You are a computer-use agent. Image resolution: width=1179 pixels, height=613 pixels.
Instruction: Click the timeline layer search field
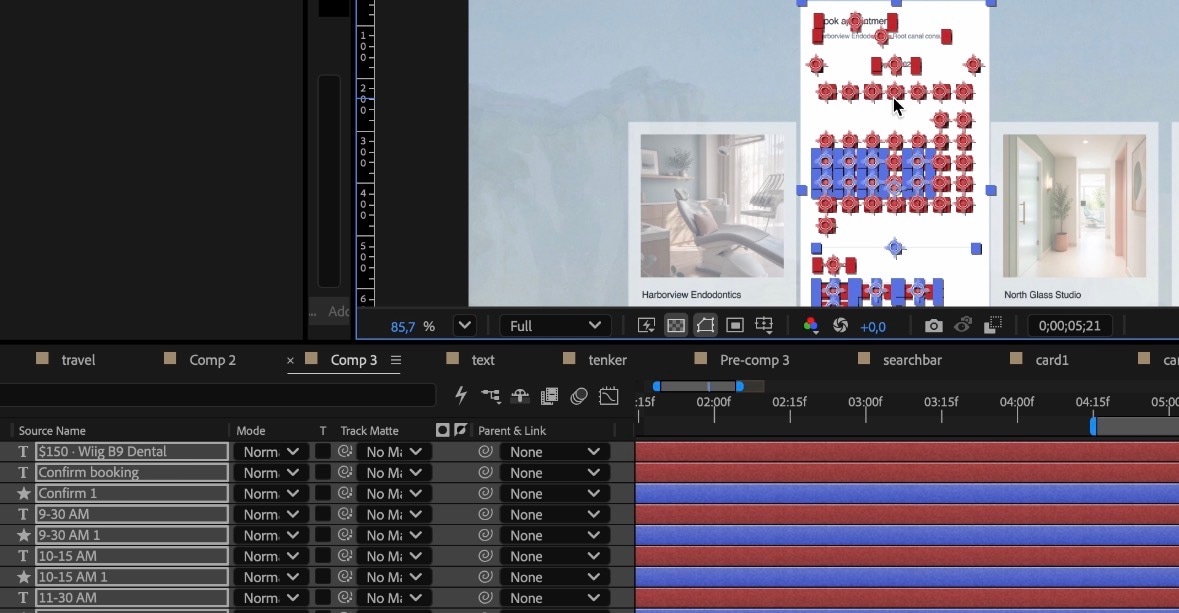coord(218,395)
